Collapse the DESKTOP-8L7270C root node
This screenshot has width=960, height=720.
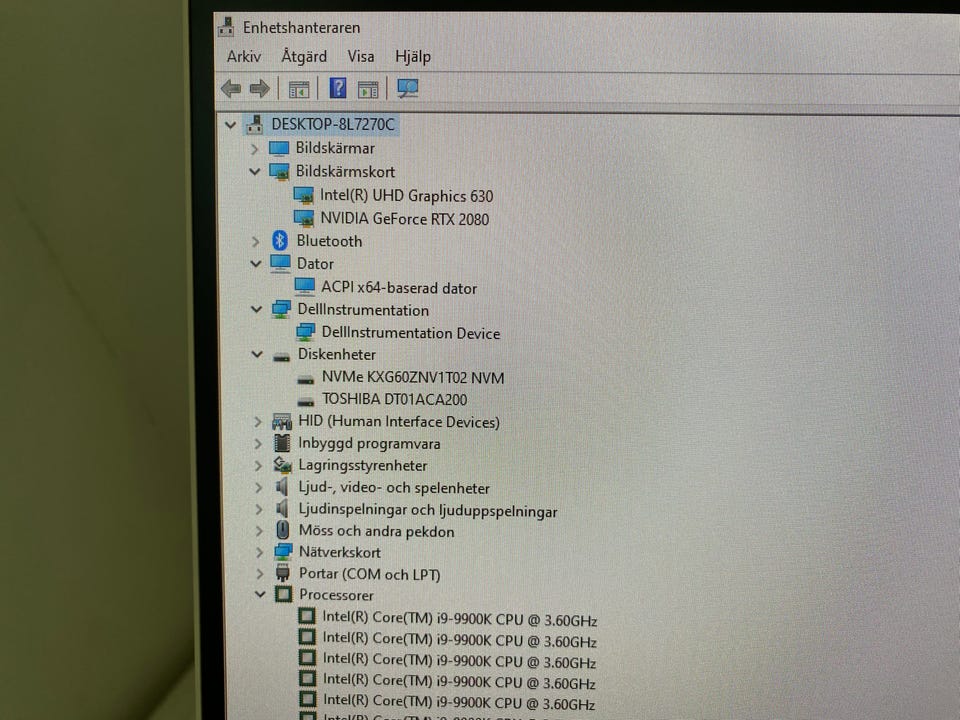pyautogui.click(x=230, y=126)
